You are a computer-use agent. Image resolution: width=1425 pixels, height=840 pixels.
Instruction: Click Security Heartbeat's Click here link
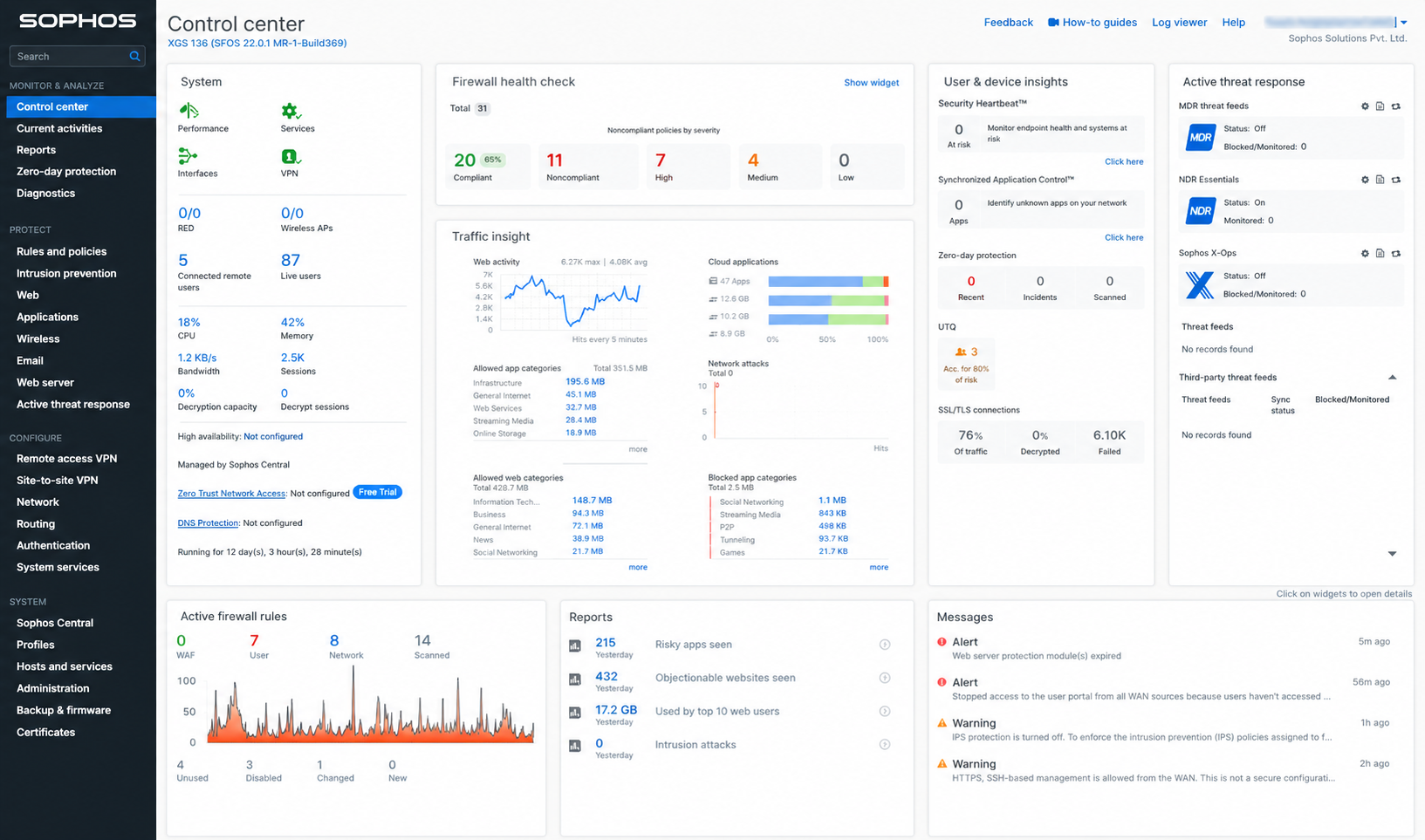tap(1124, 161)
